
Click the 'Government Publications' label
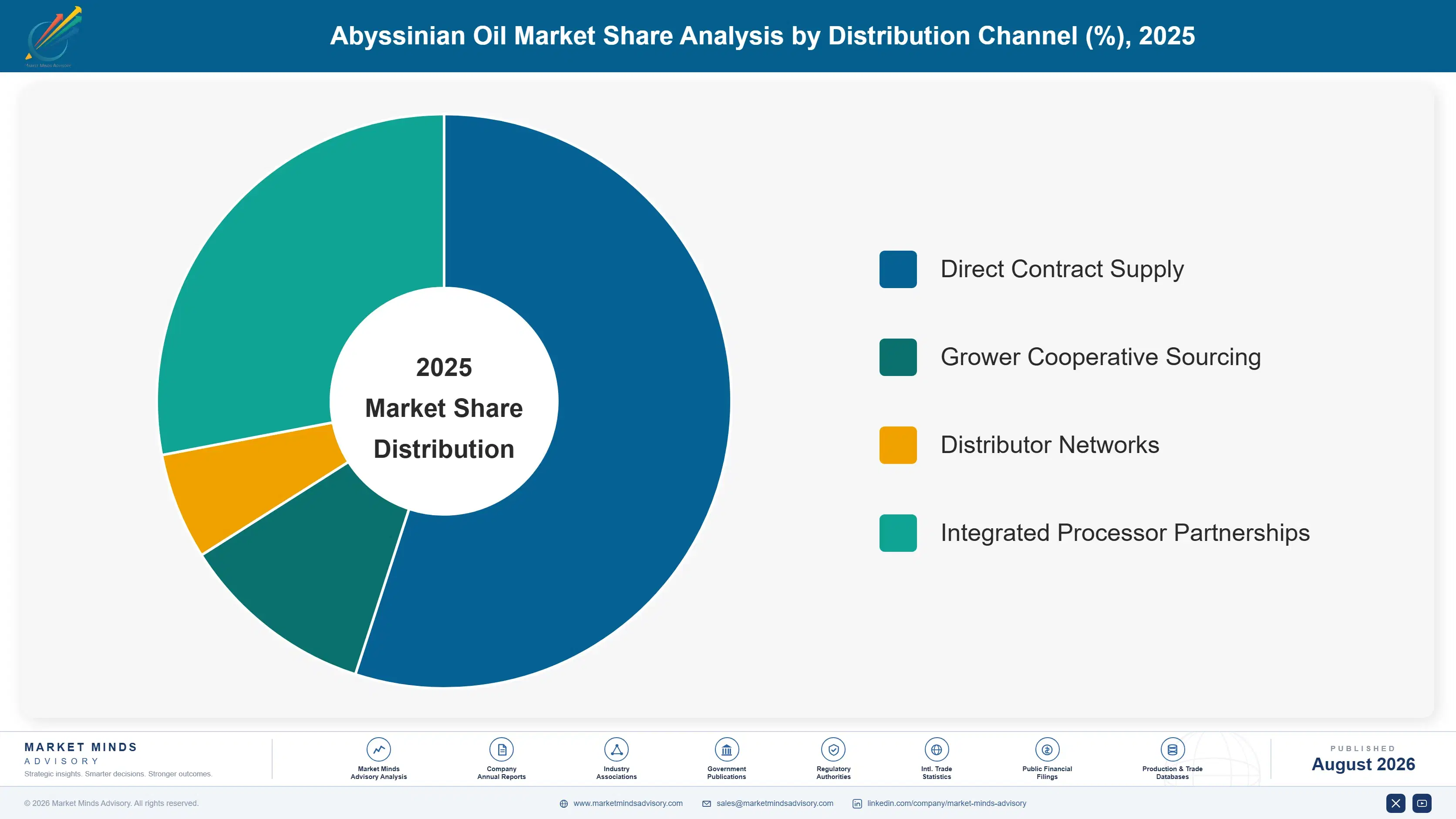coord(726,773)
